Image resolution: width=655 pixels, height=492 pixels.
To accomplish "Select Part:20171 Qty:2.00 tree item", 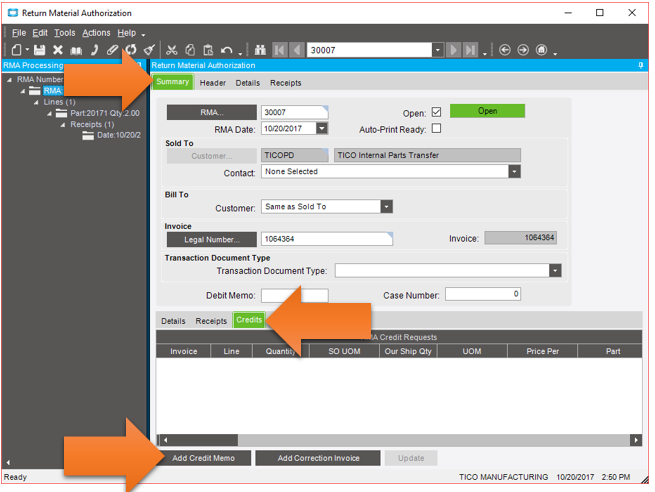I will 105,113.
